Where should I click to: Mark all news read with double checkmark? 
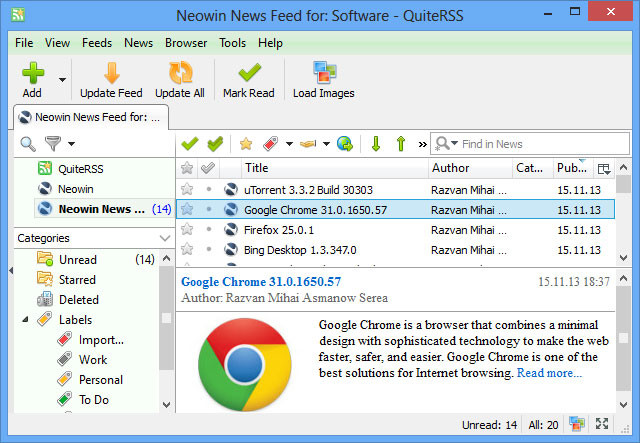215,144
